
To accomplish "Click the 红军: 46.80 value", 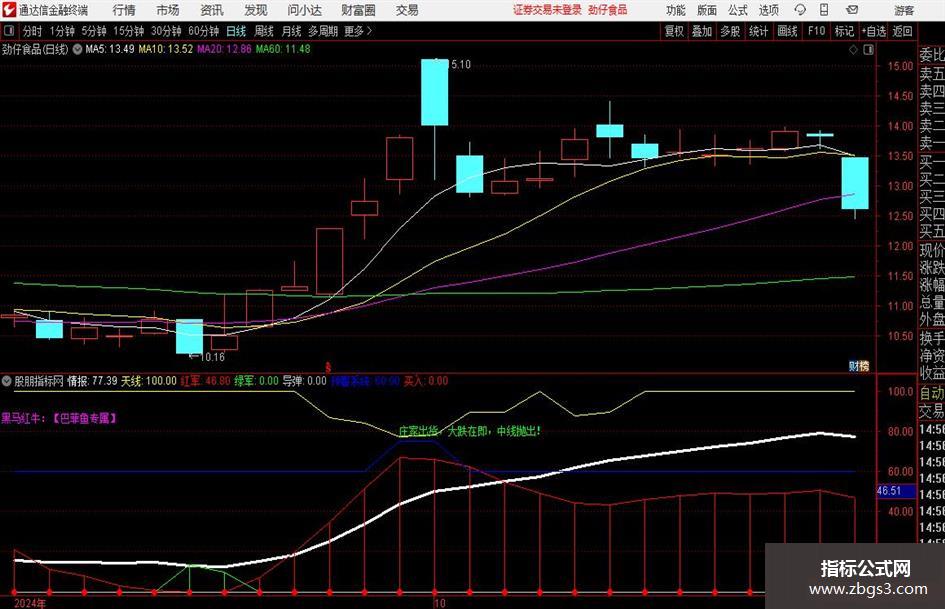I will tap(206, 381).
